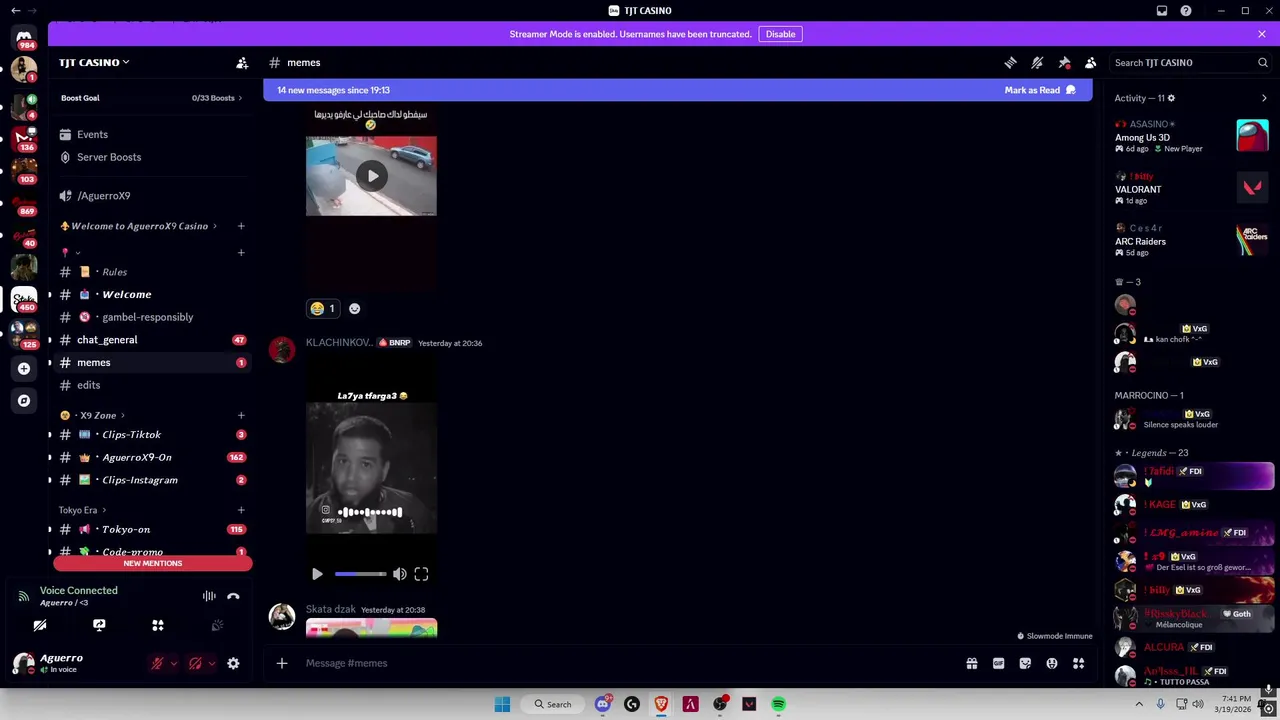Open notification settings bell icon
Image resolution: width=1280 pixels, height=720 pixels.
(x=1037, y=62)
